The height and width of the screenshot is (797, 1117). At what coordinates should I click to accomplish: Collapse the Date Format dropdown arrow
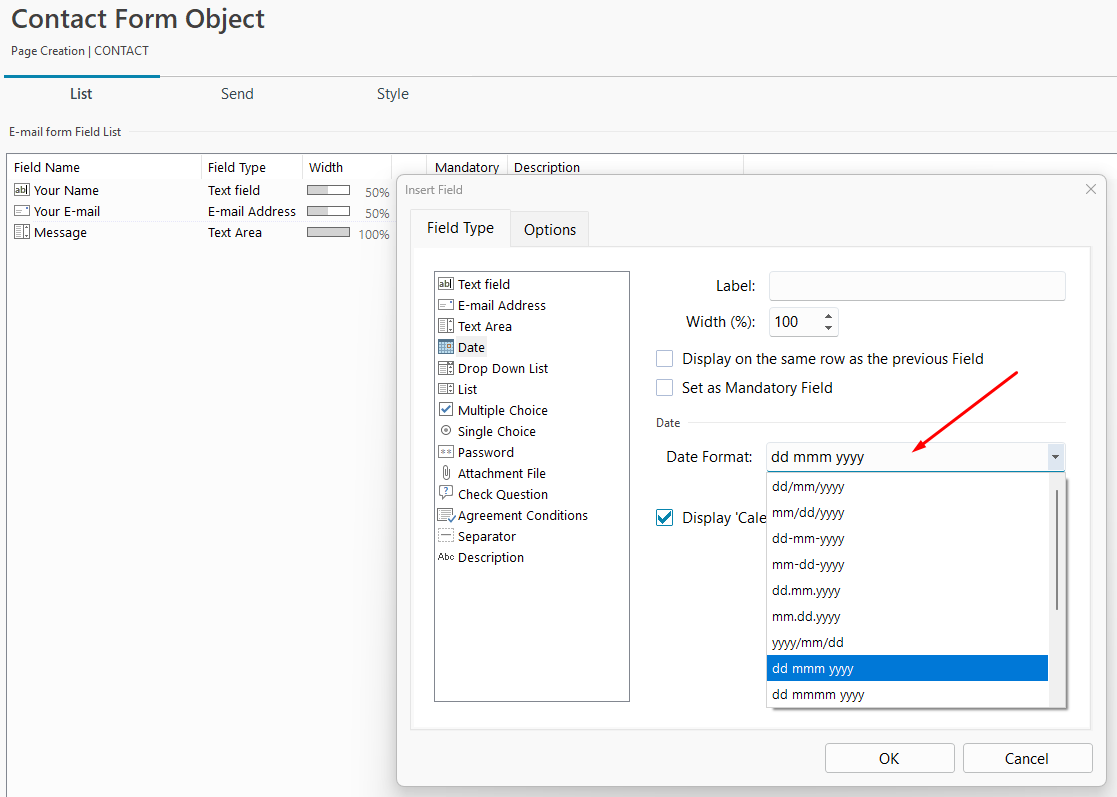click(1055, 457)
